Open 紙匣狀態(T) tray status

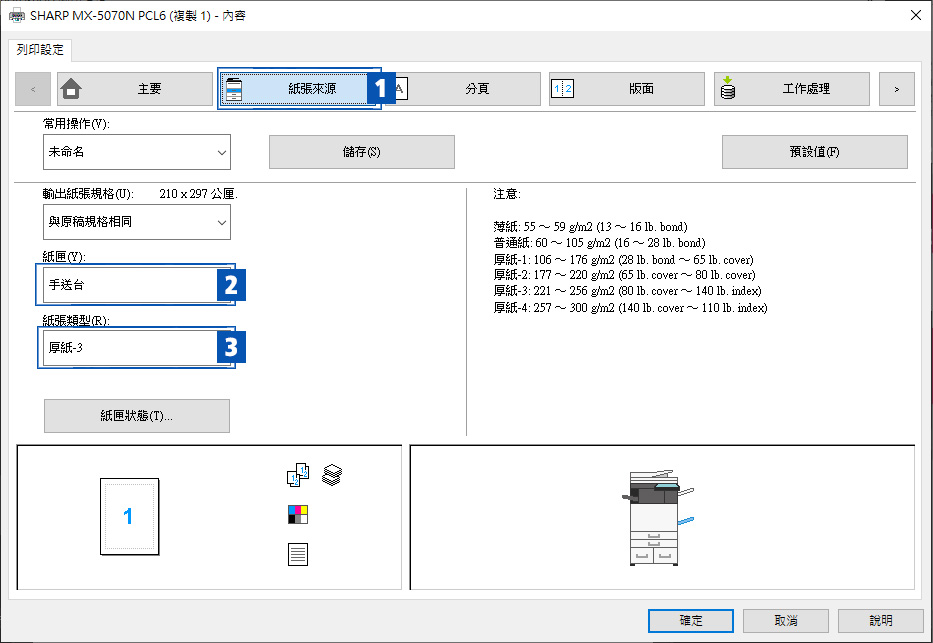136,416
